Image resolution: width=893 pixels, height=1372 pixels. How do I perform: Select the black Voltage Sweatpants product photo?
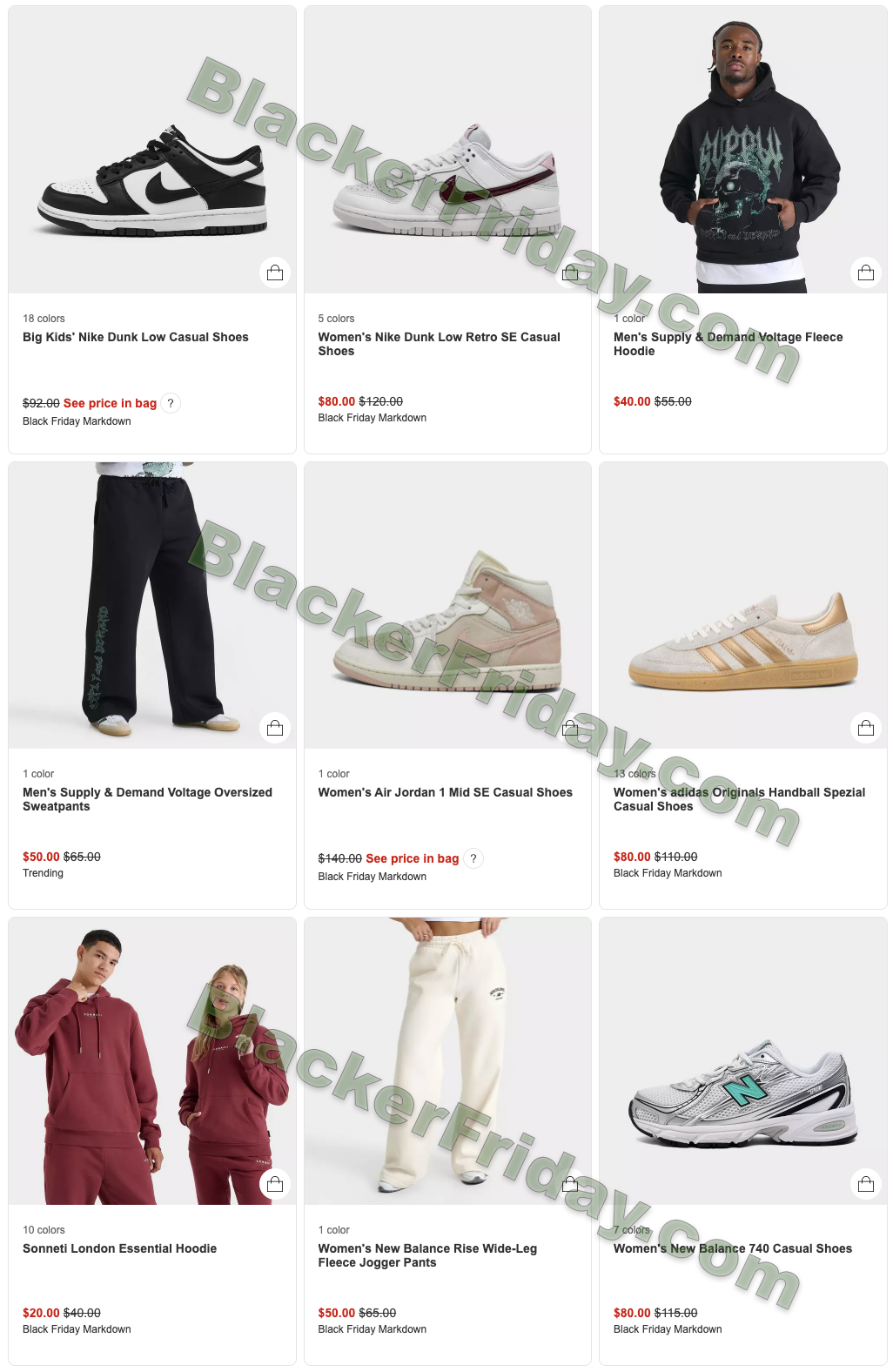pyautogui.click(x=152, y=605)
